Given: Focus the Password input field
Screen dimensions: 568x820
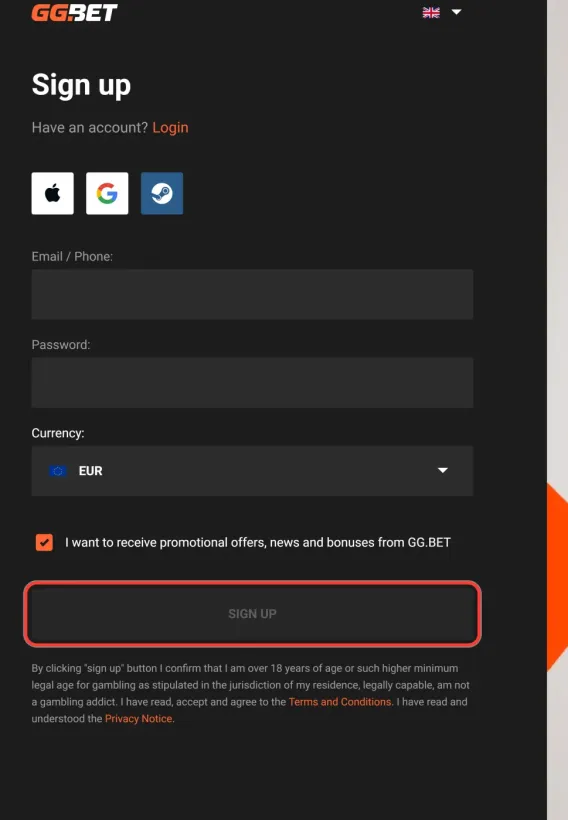Looking at the screenshot, I should point(252,383).
